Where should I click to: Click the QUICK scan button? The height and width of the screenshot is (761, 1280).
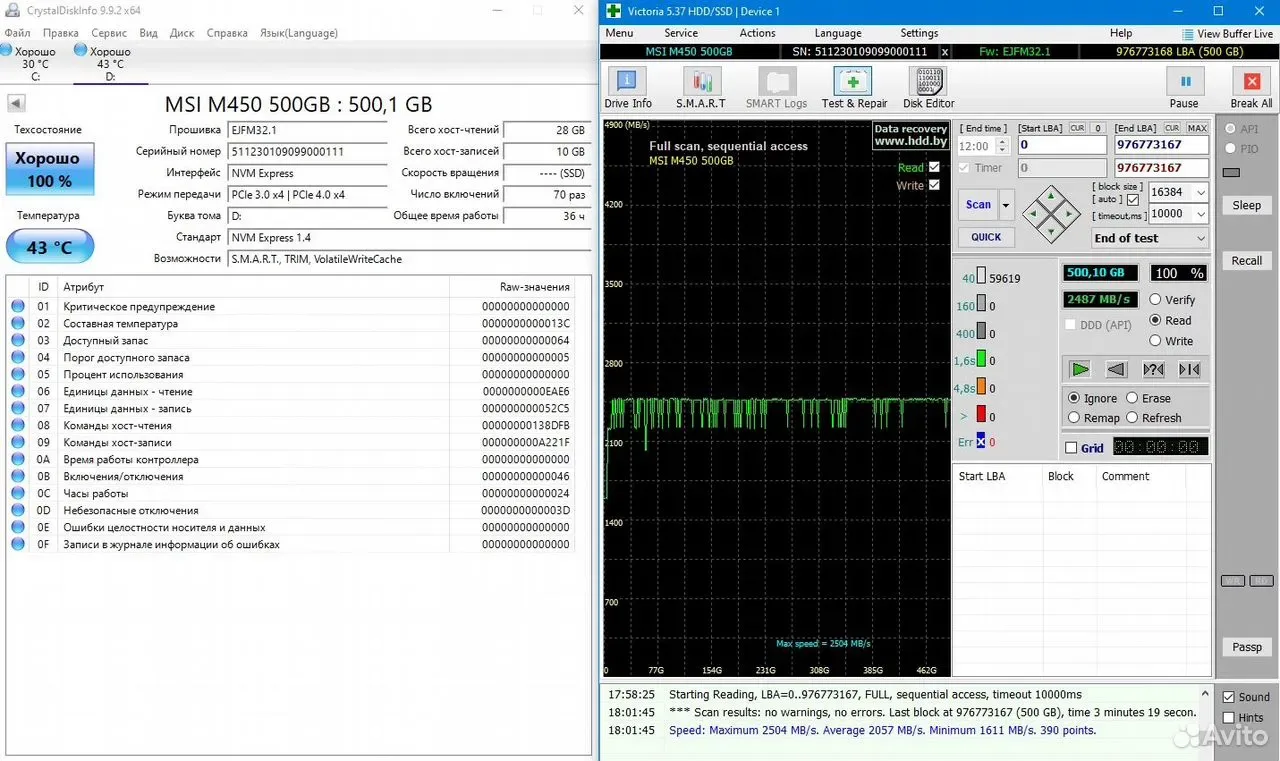pos(986,237)
